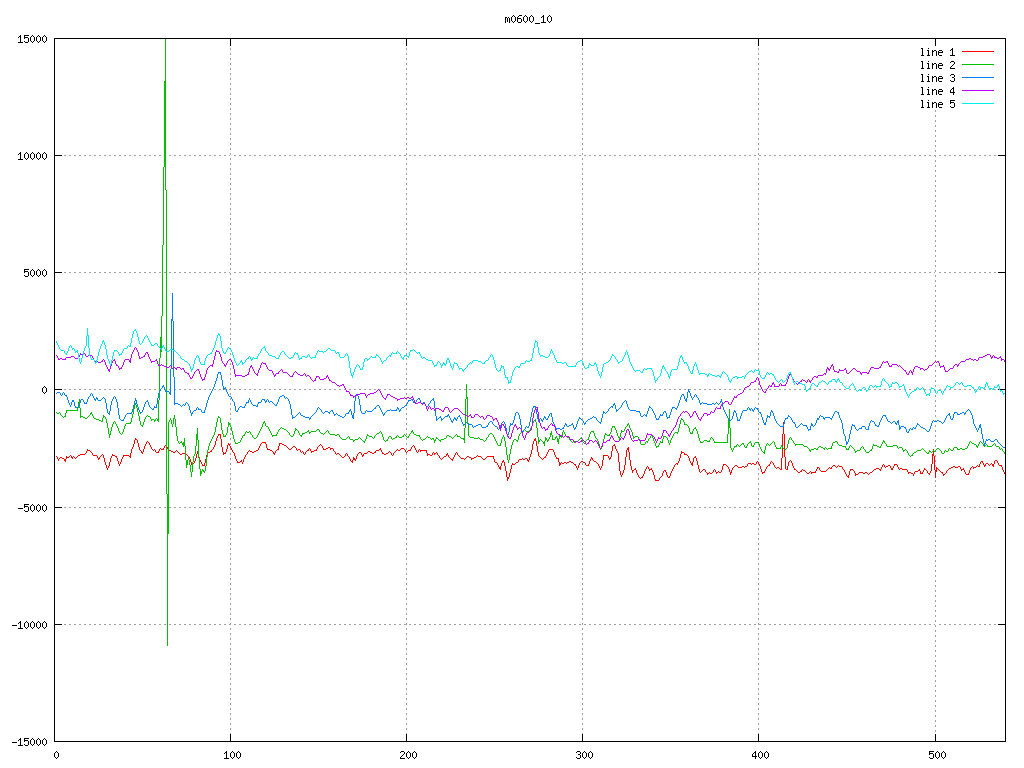Click the y-axis label 10000
1024x768 pixels.
(32, 156)
